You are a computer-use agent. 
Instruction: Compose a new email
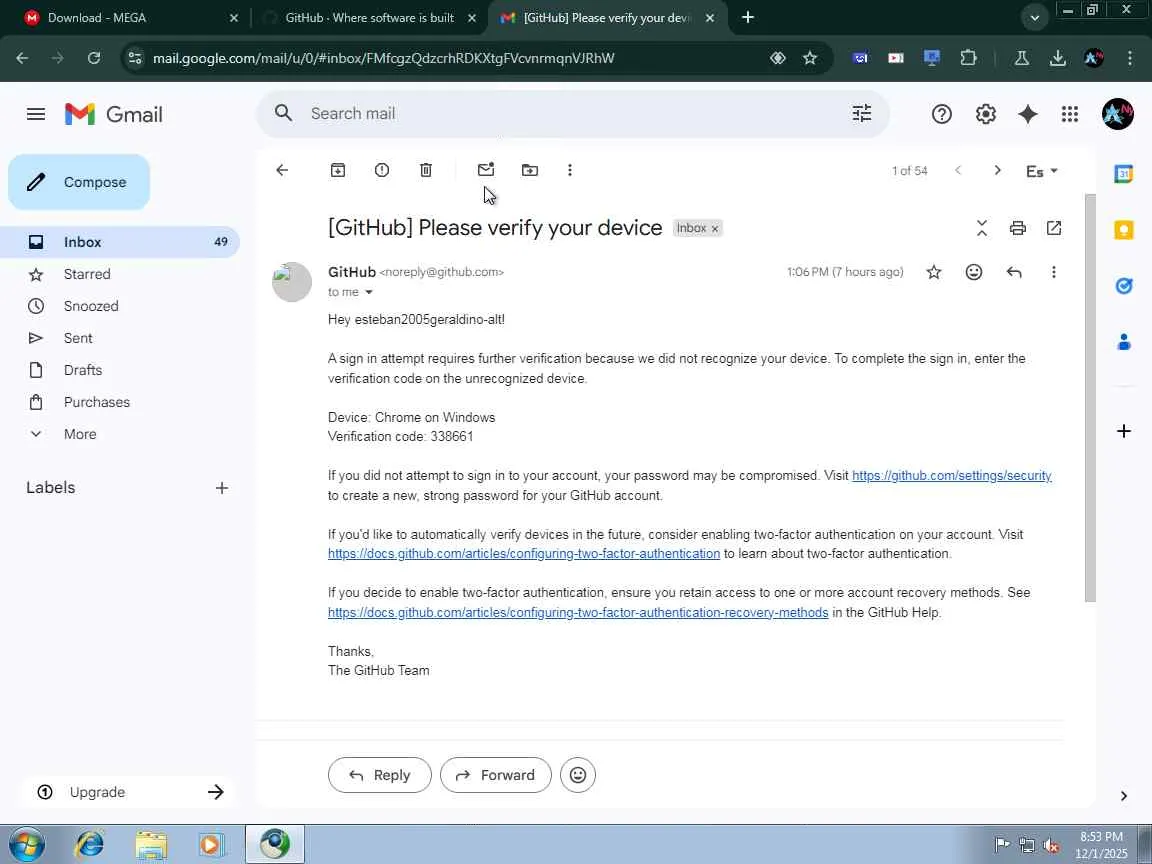(x=79, y=182)
